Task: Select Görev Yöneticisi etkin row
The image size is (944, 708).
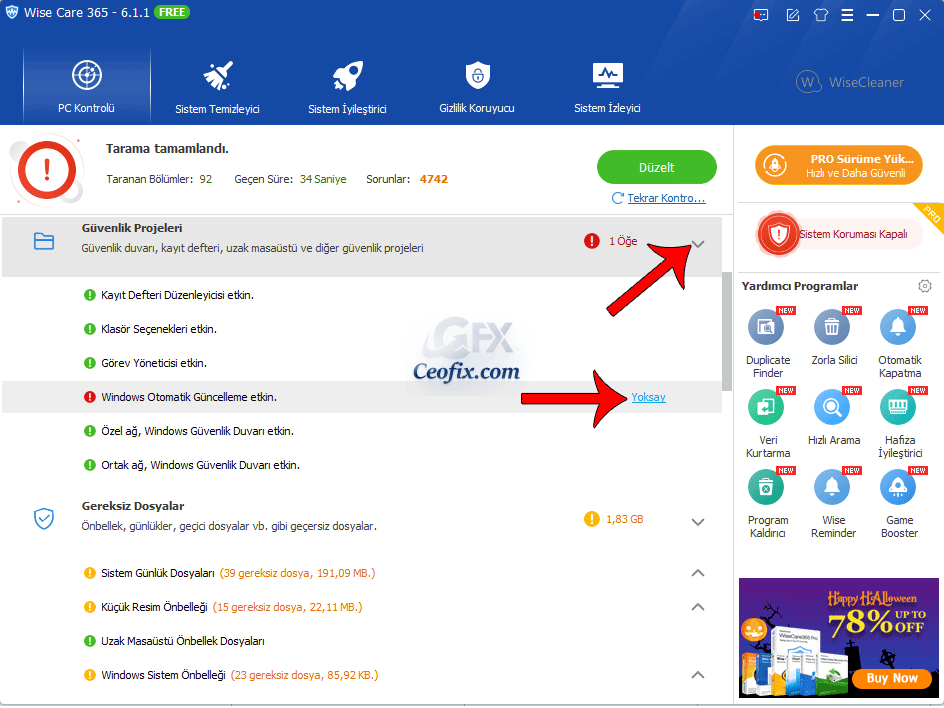Action: (x=362, y=363)
